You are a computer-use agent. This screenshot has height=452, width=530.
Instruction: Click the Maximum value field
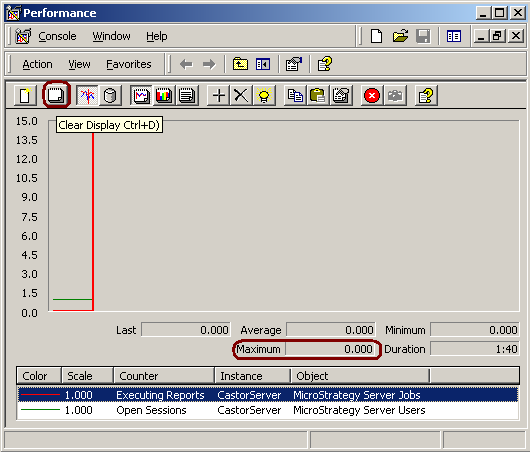[x=330, y=349]
